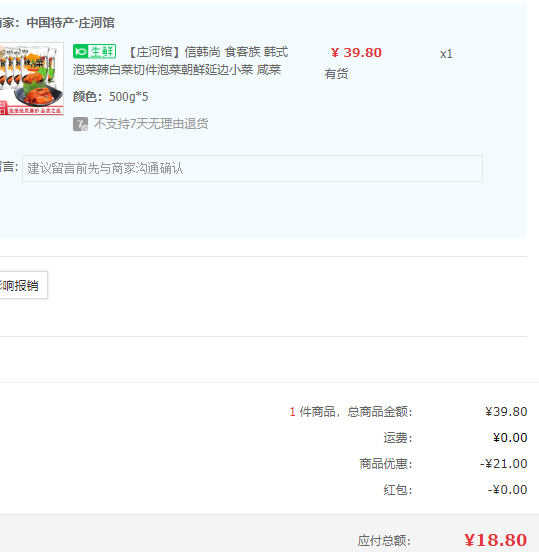Click the 红包 red packet label

397,490
